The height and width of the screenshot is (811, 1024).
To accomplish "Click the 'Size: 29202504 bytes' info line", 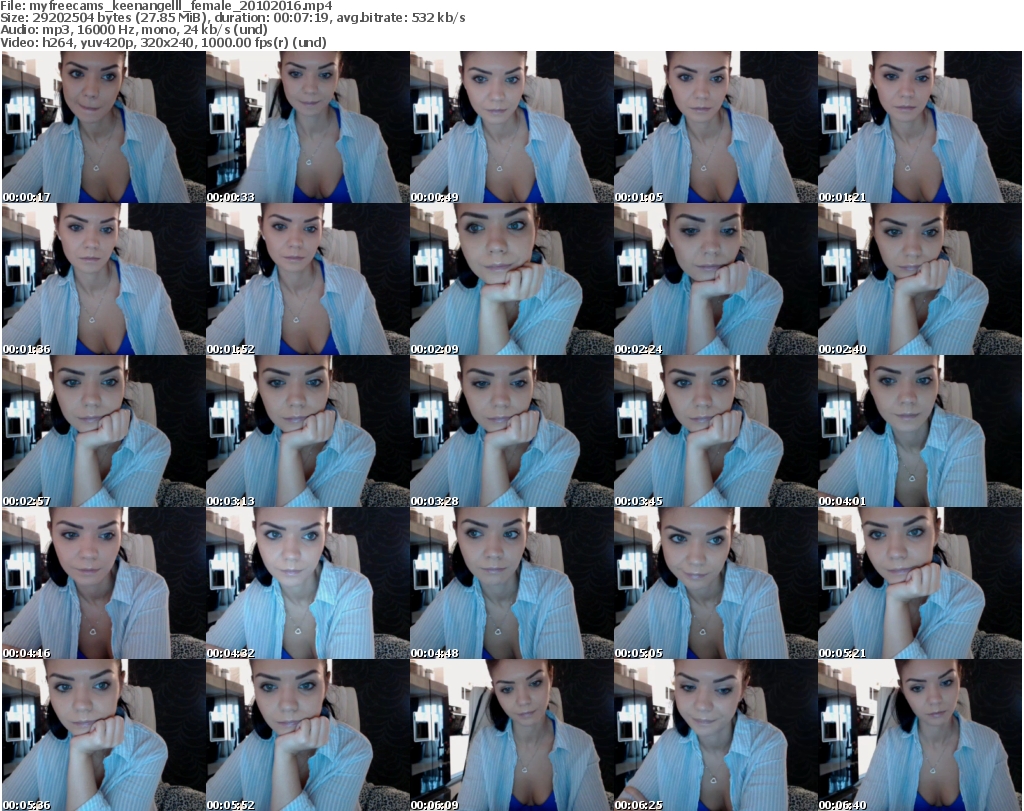I will [232, 18].
